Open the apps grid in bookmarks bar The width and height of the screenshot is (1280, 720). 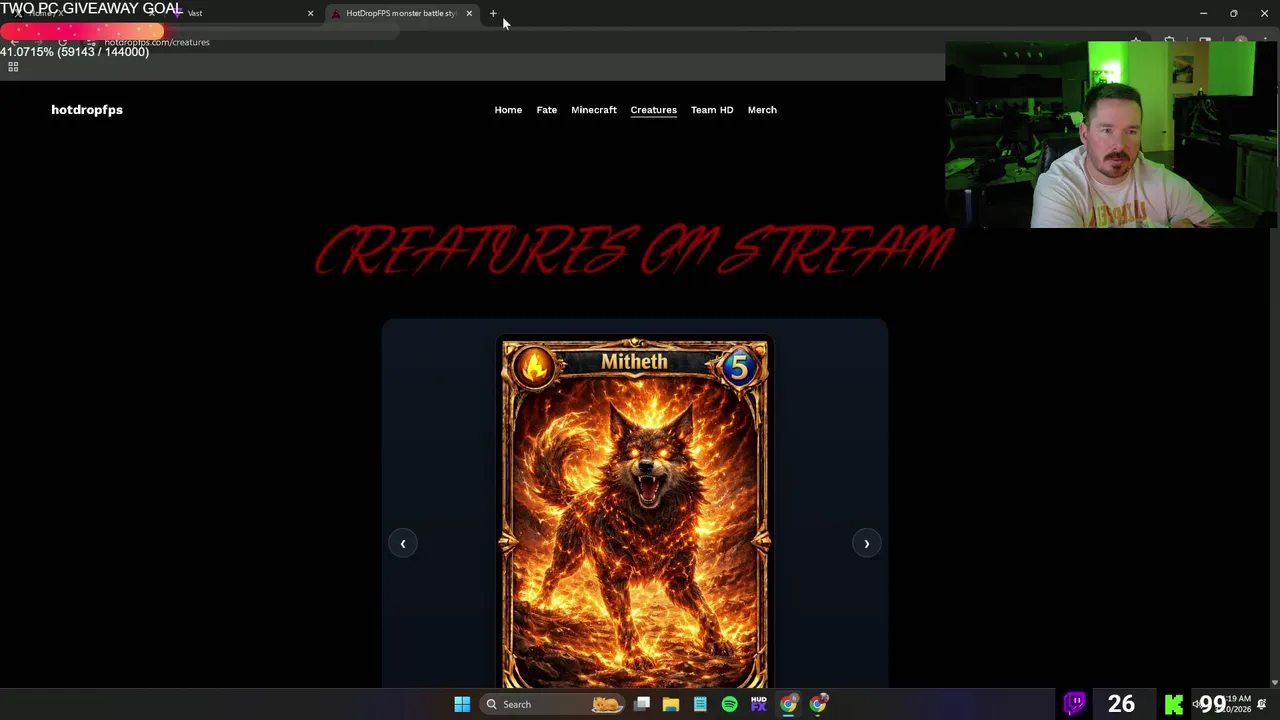pyautogui.click(x=13, y=67)
